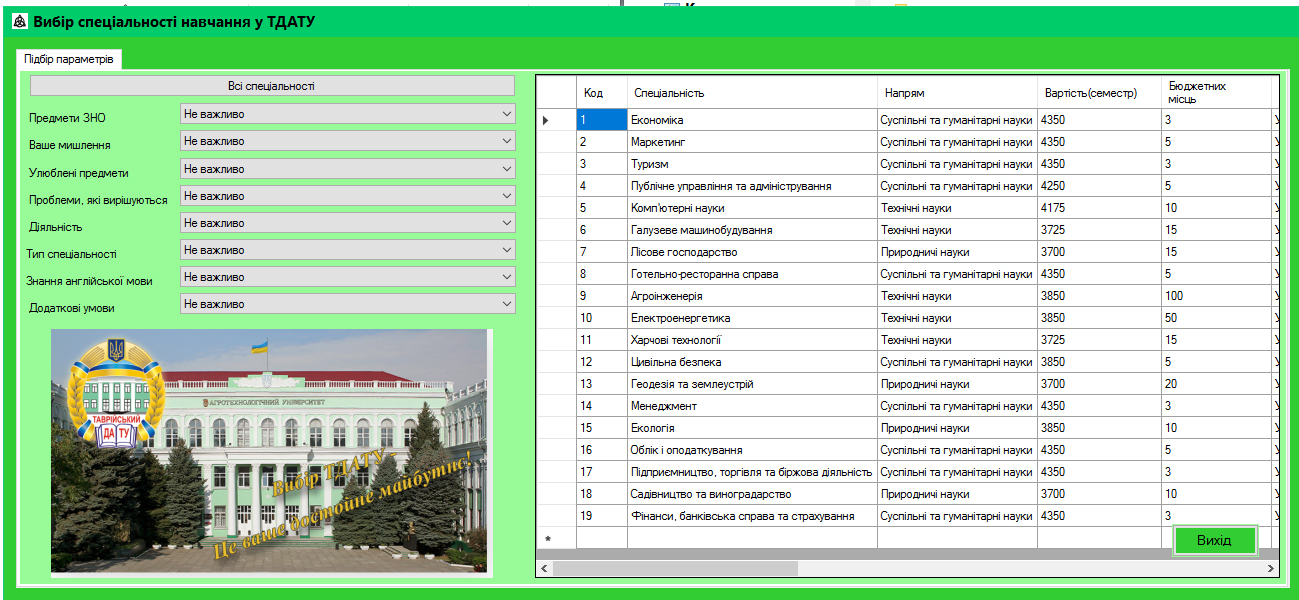
Task: Open the Улюблені предмети dropdown
Action: click(347, 169)
